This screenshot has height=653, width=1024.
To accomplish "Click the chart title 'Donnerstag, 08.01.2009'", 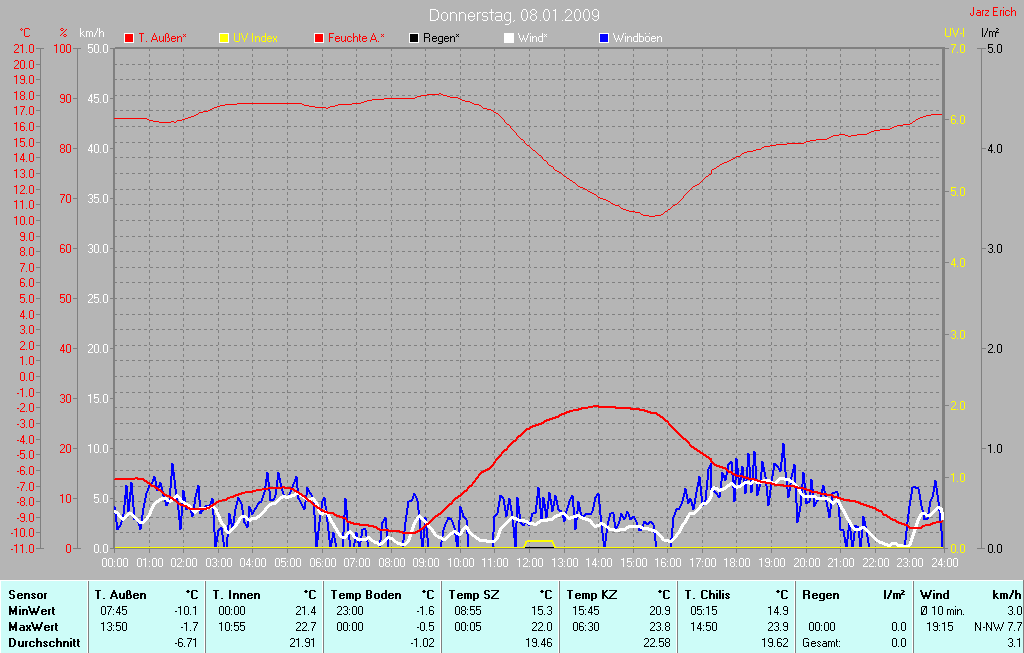I will click(514, 15).
